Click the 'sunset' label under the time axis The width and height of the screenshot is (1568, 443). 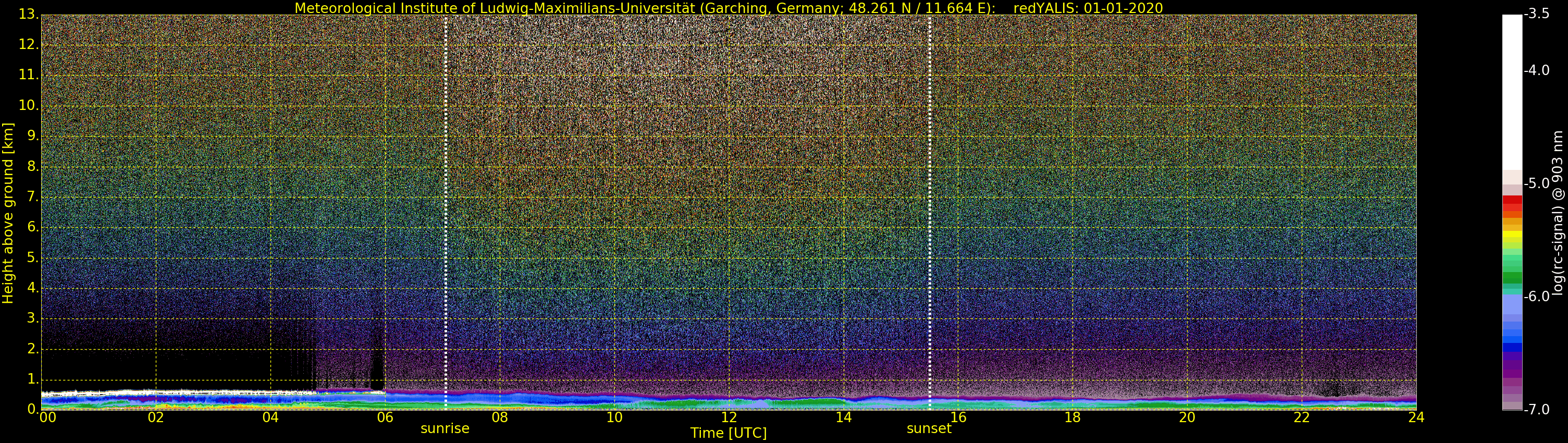[x=929, y=428]
